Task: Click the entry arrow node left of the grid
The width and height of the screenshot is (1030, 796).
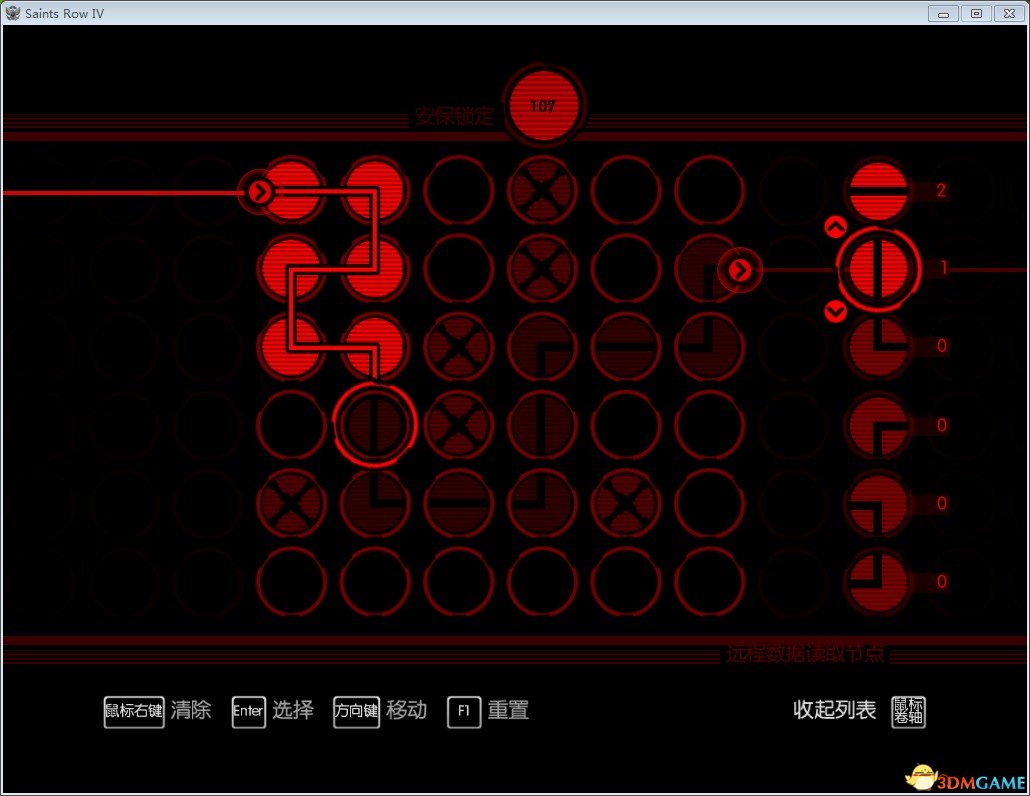Action: [x=261, y=192]
